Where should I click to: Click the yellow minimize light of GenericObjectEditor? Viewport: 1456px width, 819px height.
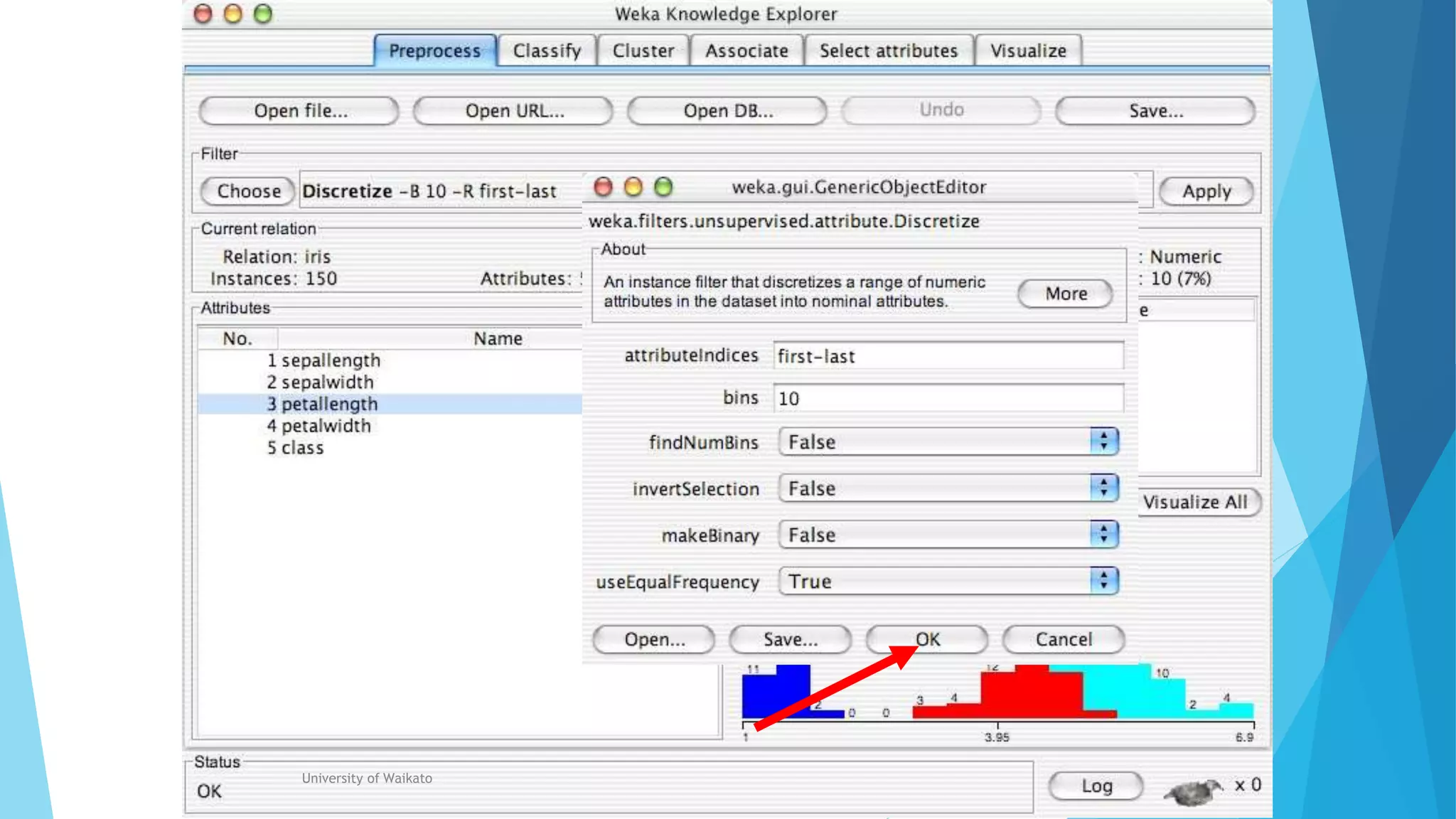click(633, 187)
